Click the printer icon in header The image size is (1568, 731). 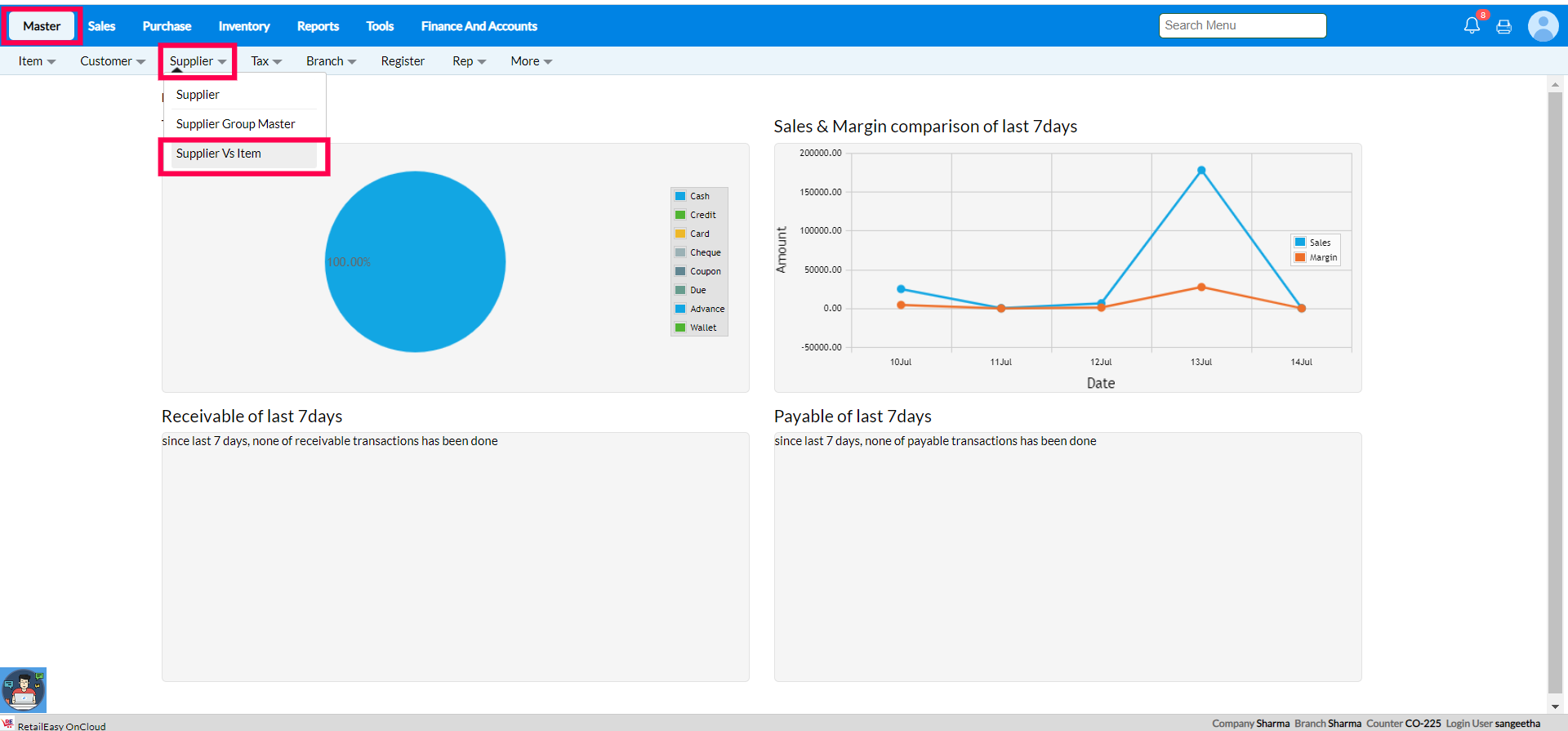[x=1503, y=27]
